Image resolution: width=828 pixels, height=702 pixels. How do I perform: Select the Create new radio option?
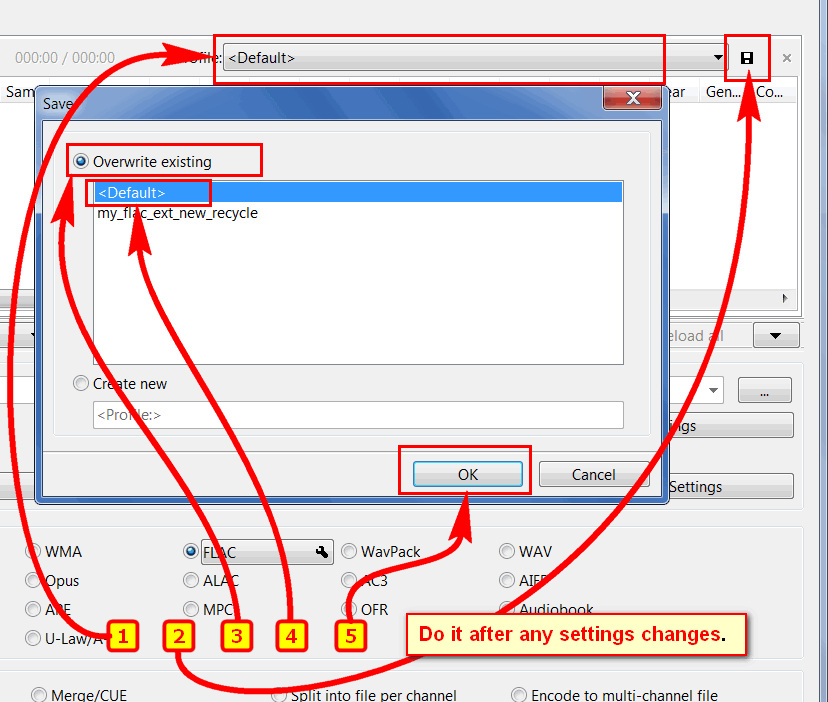tap(82, 383)
